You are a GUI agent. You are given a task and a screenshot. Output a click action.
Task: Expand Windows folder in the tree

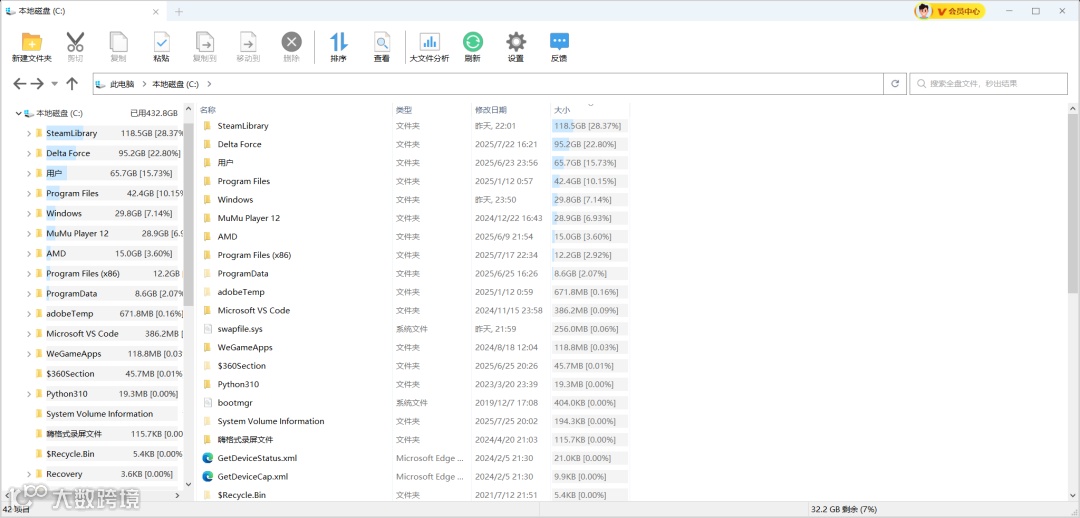tap(29, 214)
